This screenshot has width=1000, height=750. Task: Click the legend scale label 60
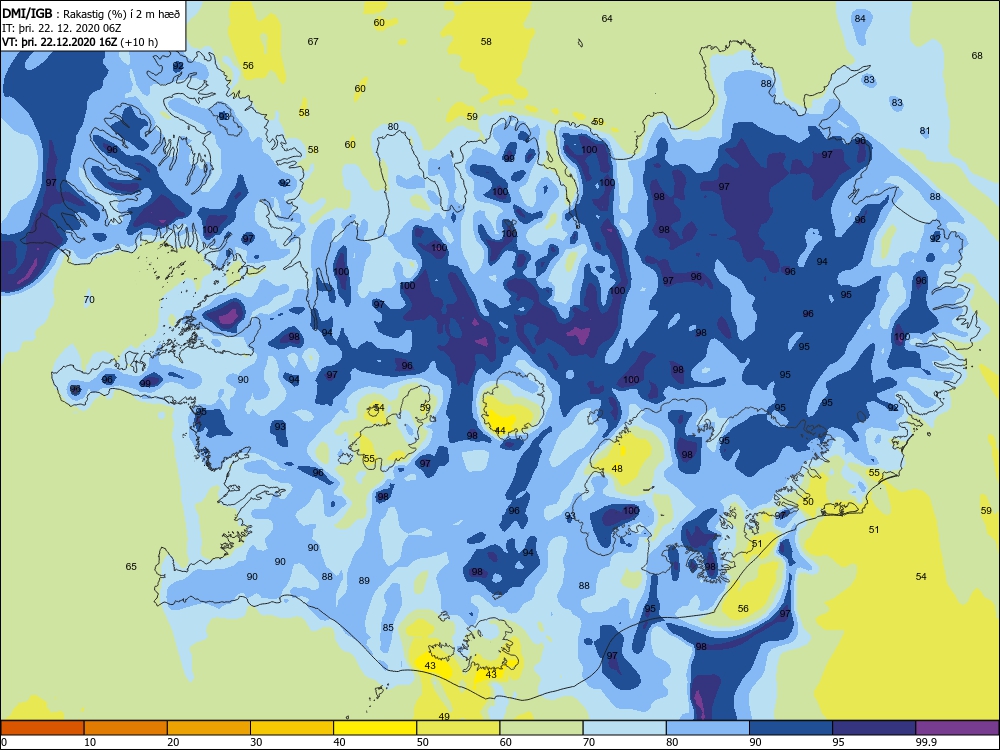tap(506, 742)
